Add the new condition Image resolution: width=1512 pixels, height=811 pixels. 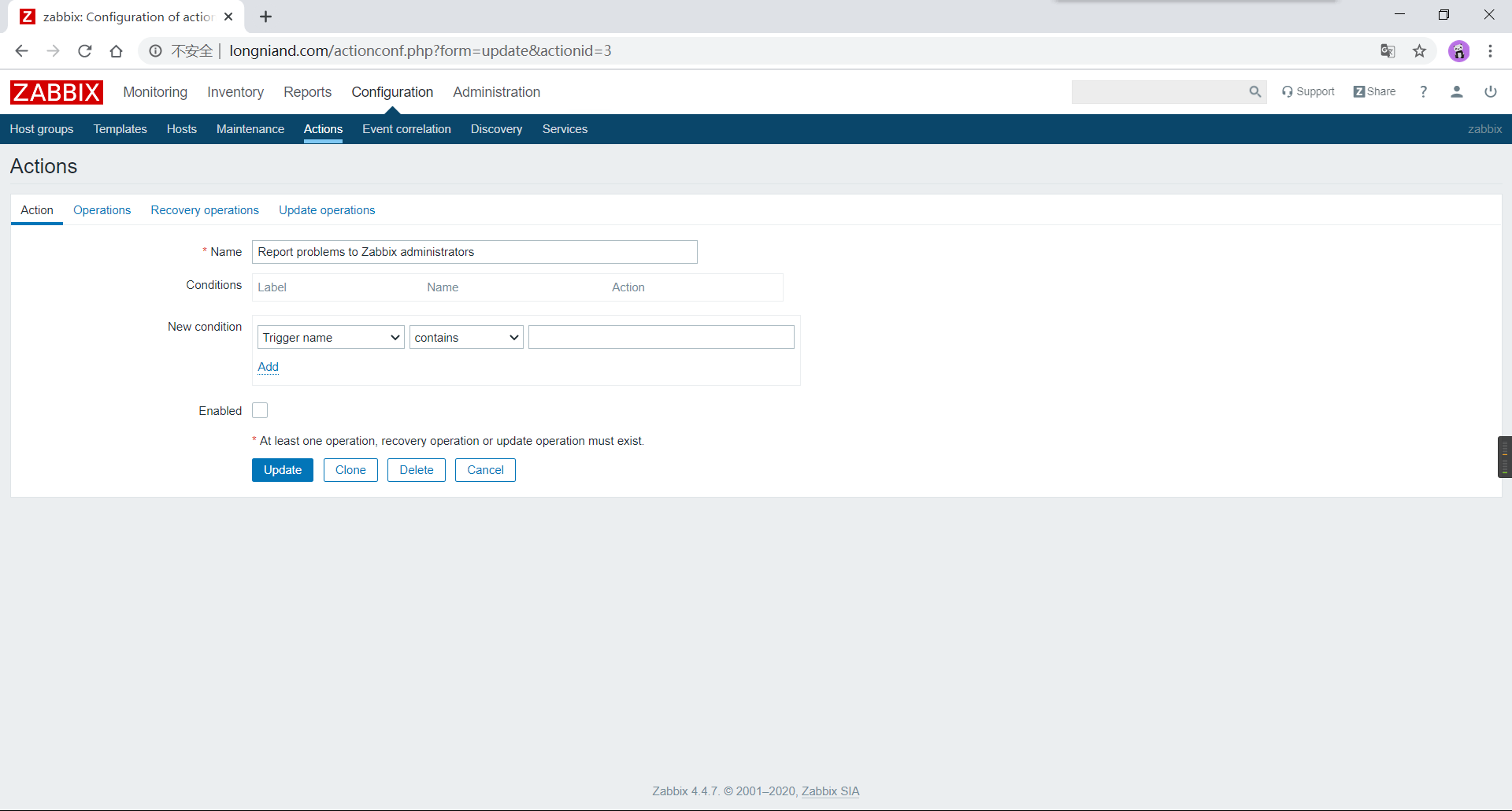(x=268, y=367)
